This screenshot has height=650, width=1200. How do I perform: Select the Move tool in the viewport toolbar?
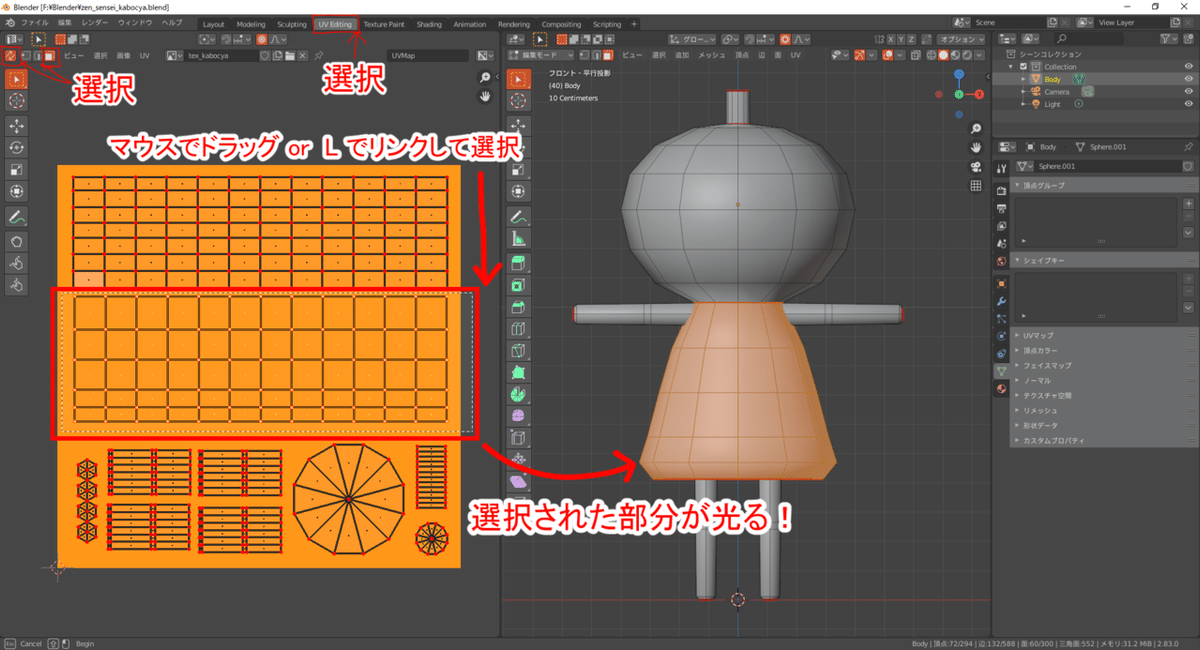click(517, 125)
